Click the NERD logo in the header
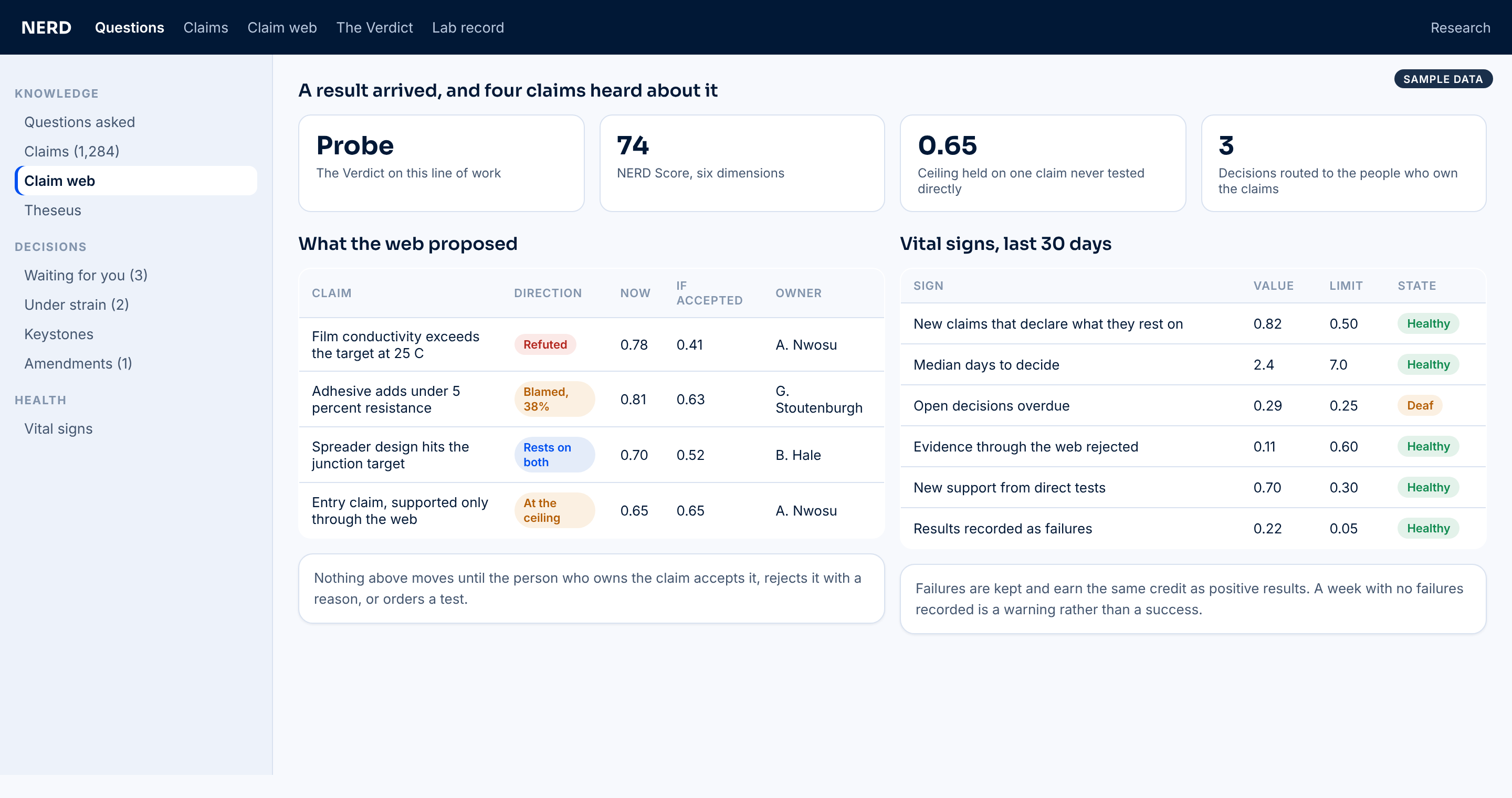The height and width of the screenshot is (798, 1512). point(46,28)
